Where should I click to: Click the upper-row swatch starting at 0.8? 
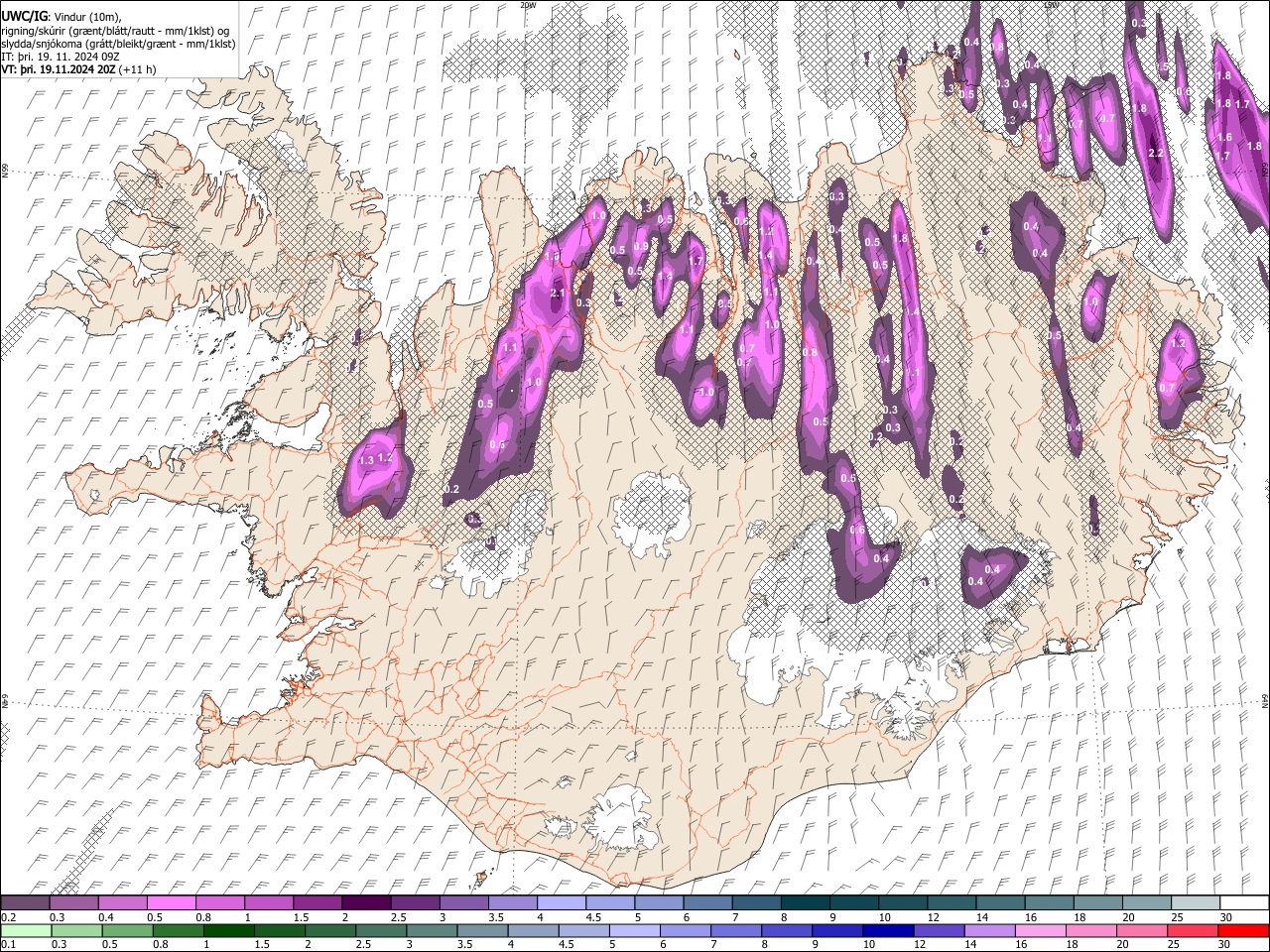tap(220, 903)
